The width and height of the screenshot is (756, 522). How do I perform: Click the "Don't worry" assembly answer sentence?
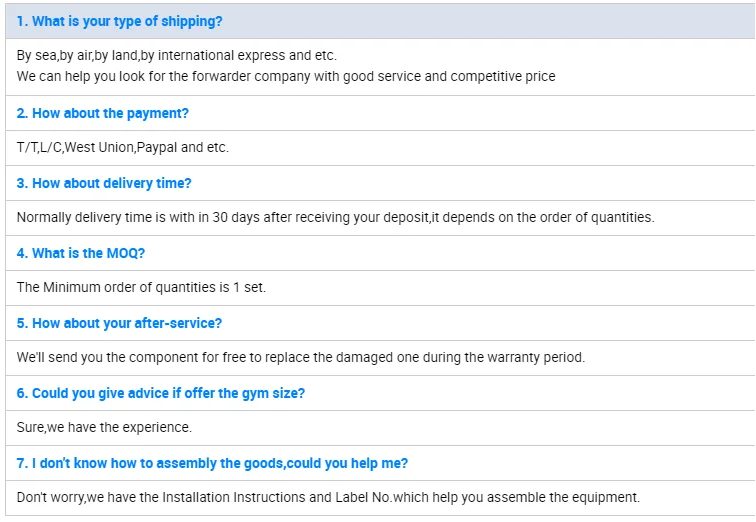click(328, 497)
